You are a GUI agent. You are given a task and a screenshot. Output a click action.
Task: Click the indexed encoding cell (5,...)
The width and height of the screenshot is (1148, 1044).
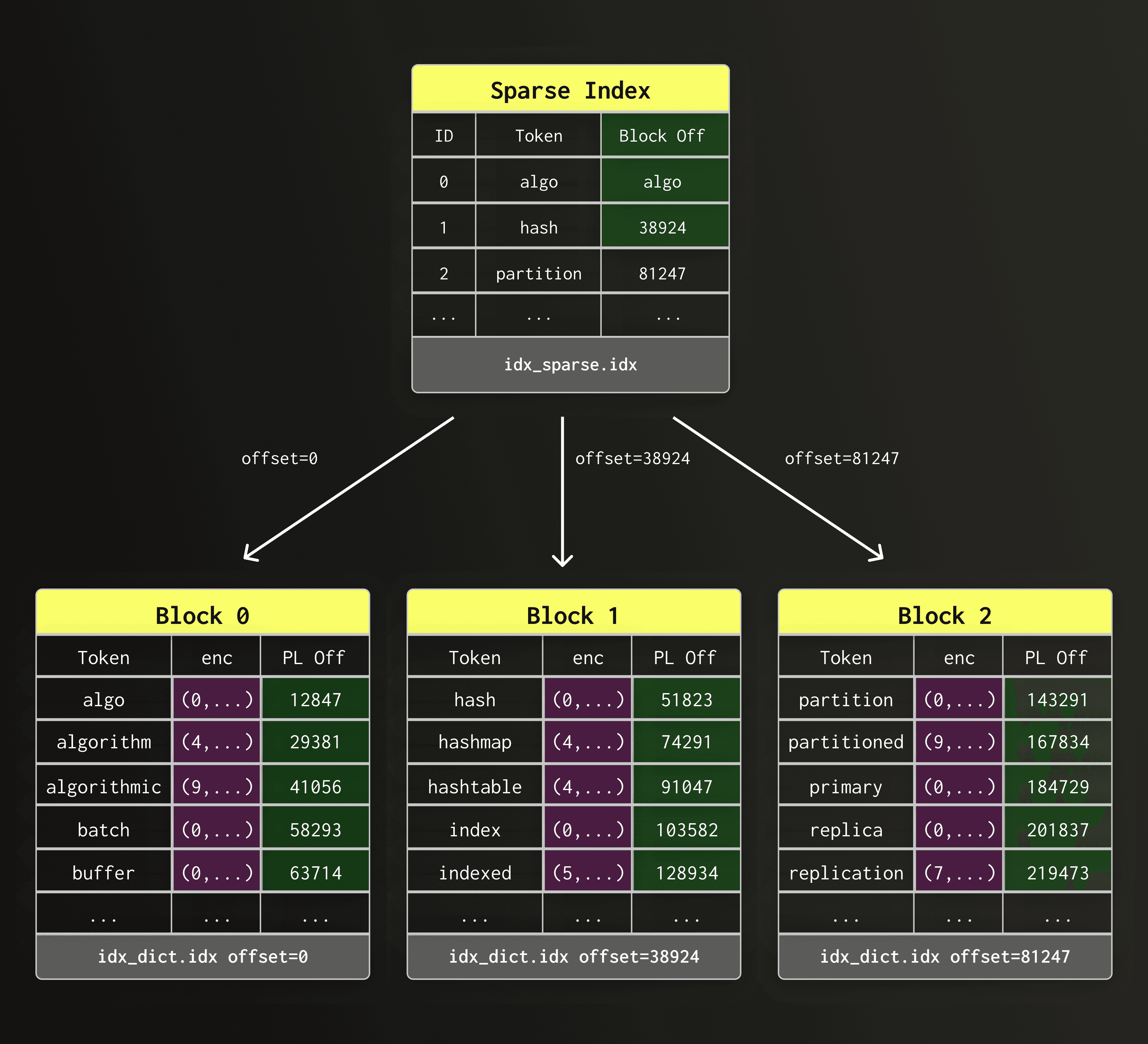tap(587, 872)
